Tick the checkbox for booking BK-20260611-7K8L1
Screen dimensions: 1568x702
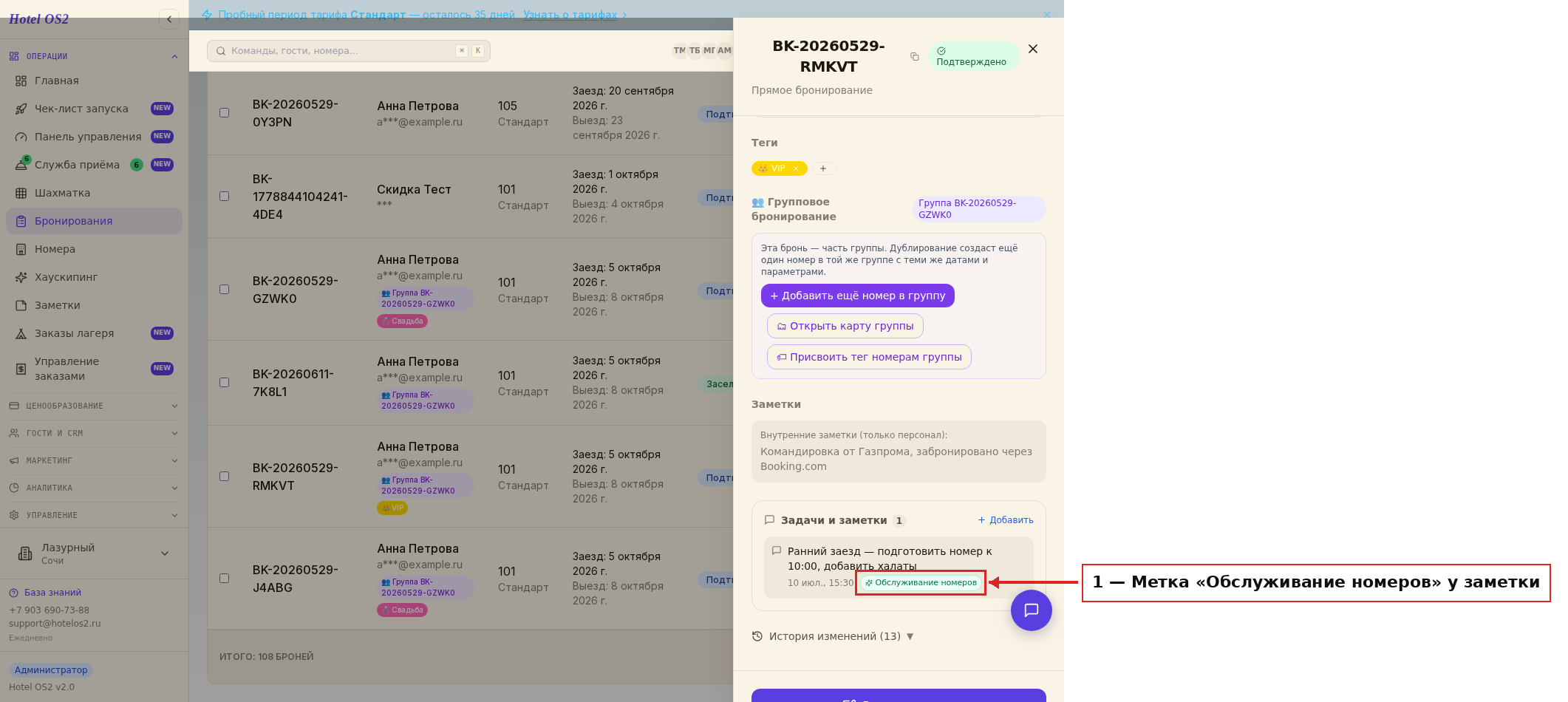224,383
